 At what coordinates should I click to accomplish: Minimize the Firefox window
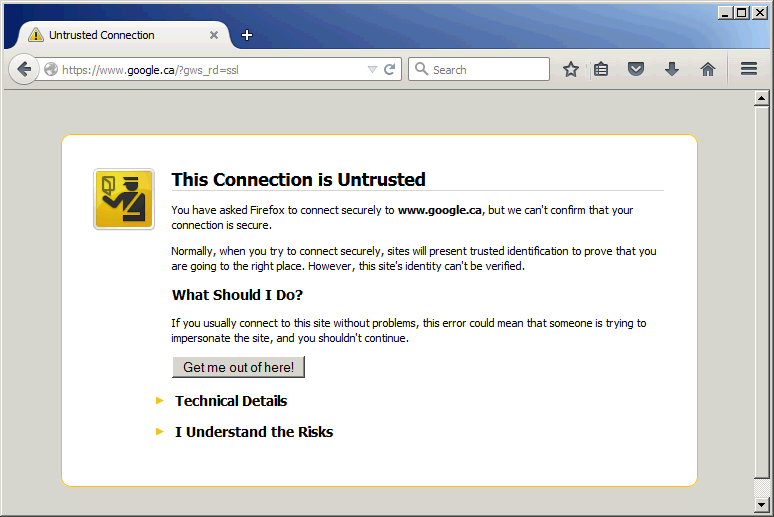click(725, 13)
